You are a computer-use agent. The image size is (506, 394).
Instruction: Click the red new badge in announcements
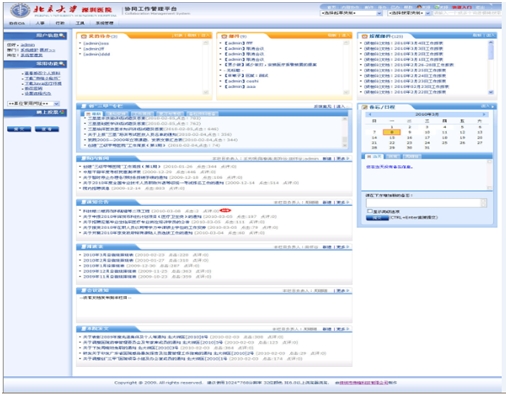click(226, 210)
